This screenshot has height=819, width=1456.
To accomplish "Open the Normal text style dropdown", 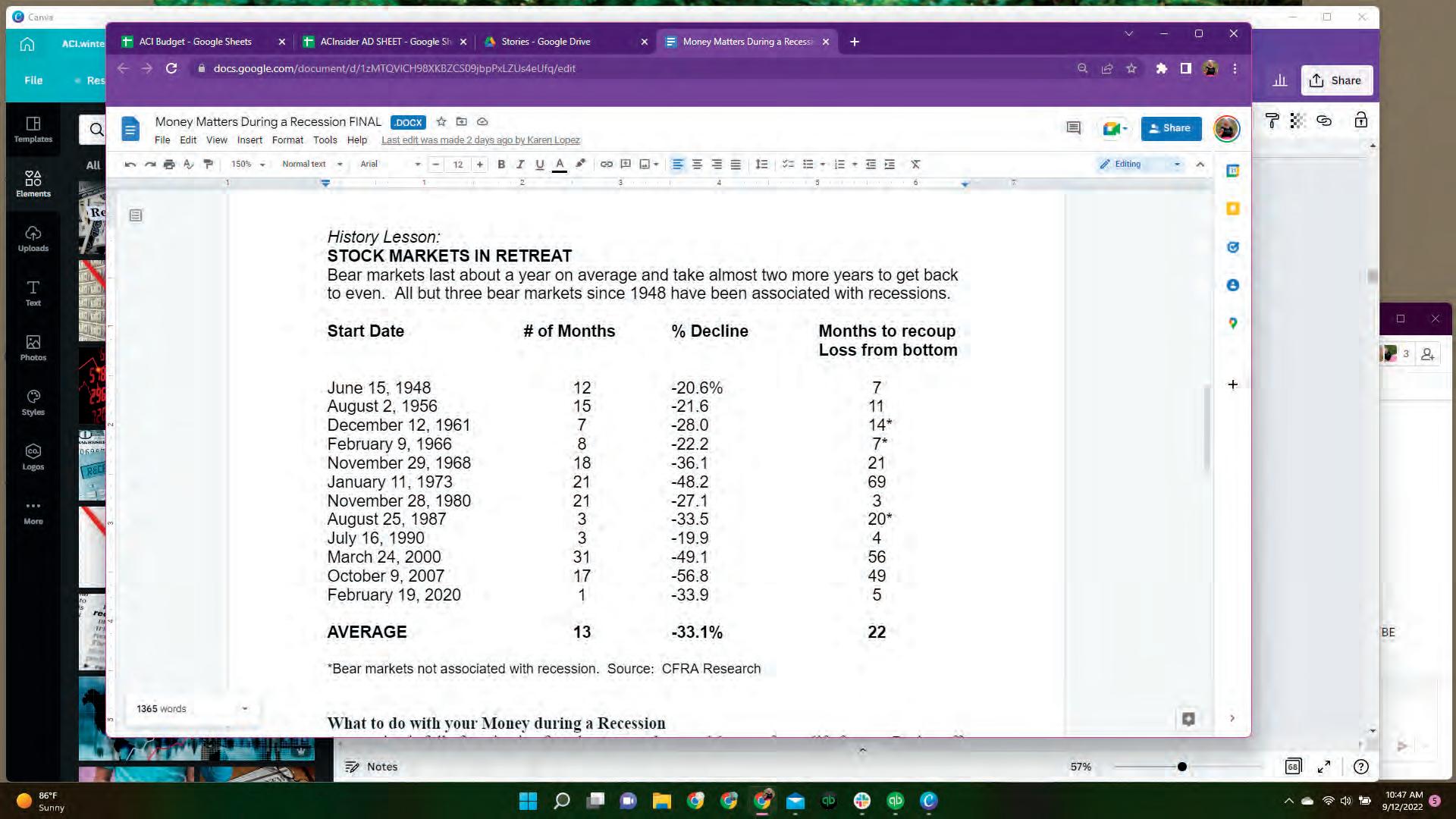I will pos(312,165).
